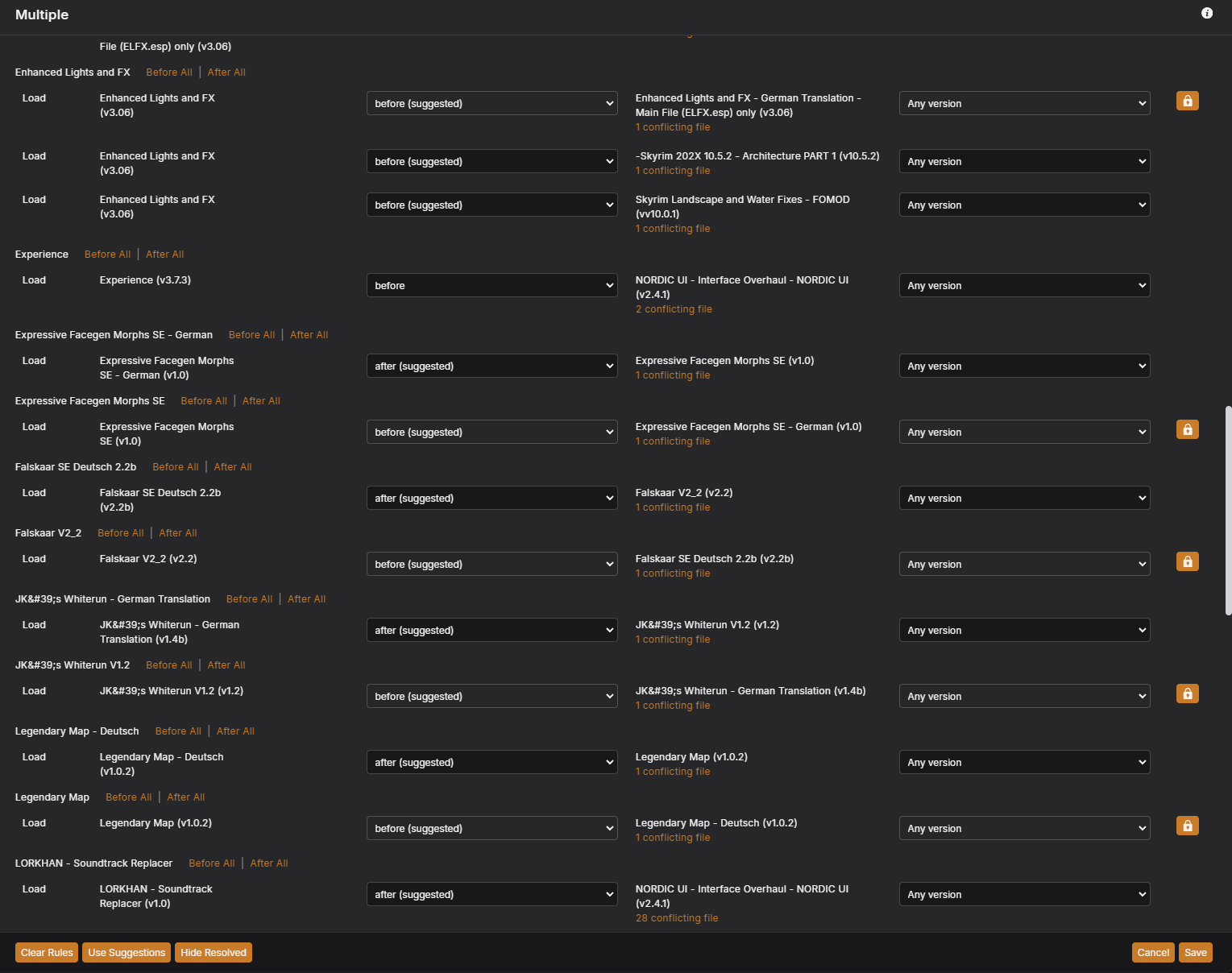
Task: Click lock icon on the Falskaar V2_2 rule
Action: (1187, 561)
